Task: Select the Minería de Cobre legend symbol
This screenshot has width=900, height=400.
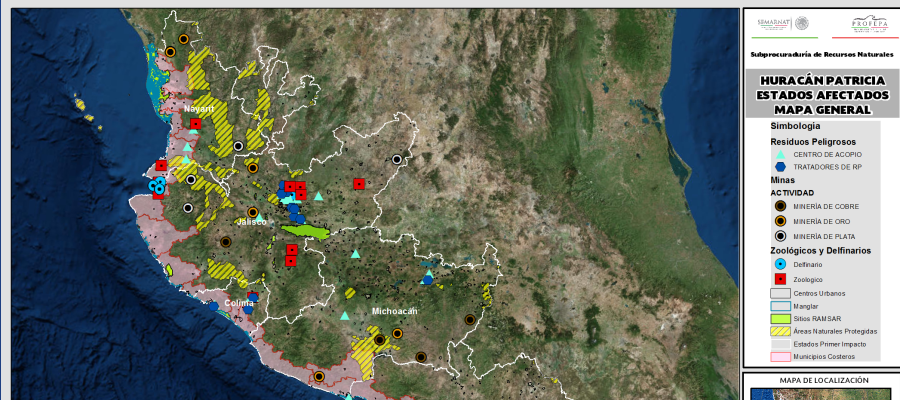Action: coord(780,206)
